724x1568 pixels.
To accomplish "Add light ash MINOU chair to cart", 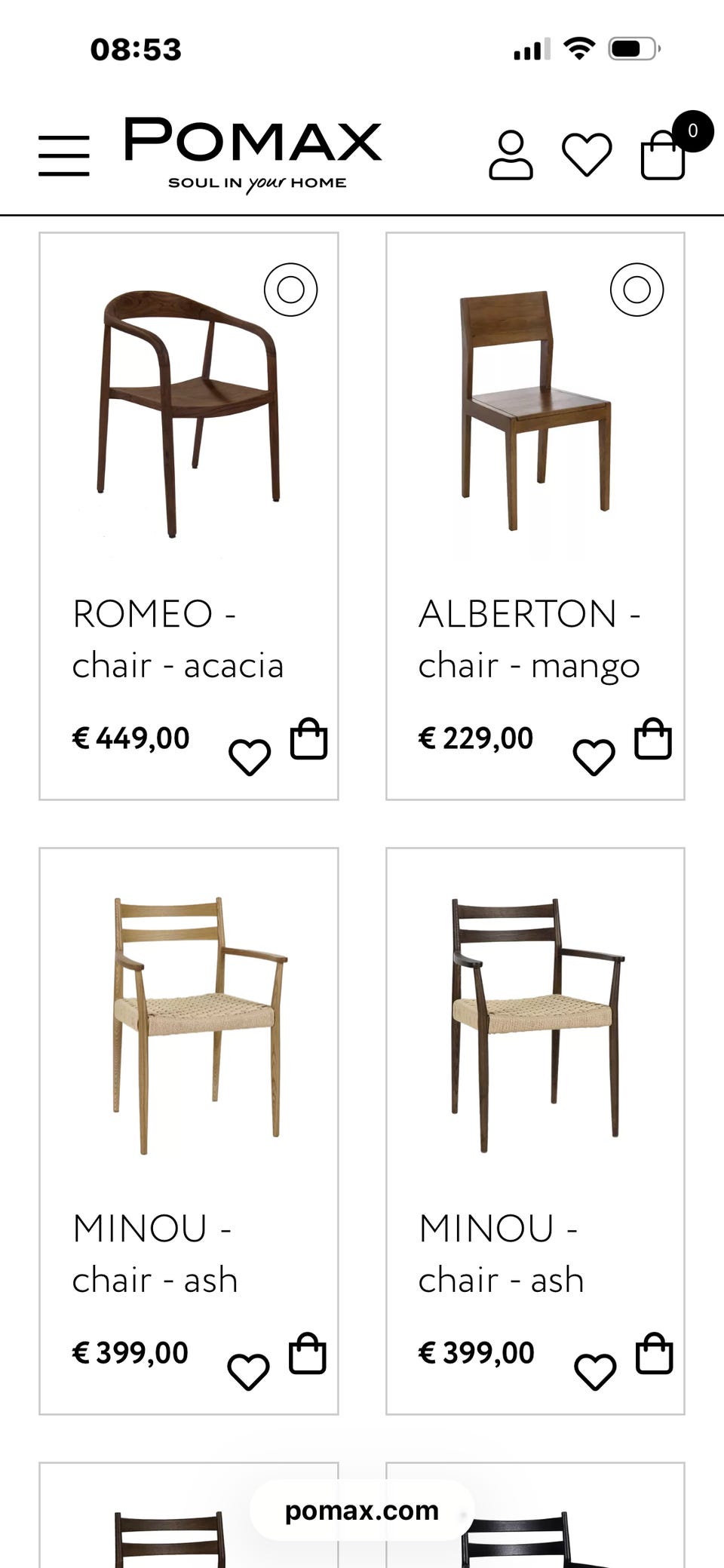I will coord(308,1354).
